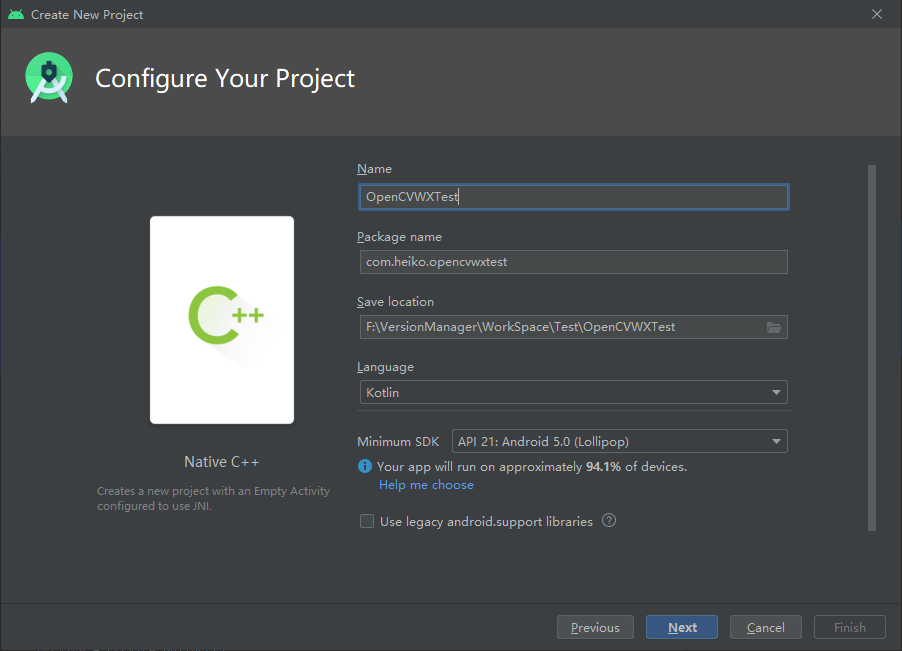Viewport: 902px width, 651px height.
Task: Click the folder browse icon in Save location
Action: tap(774, 327)
